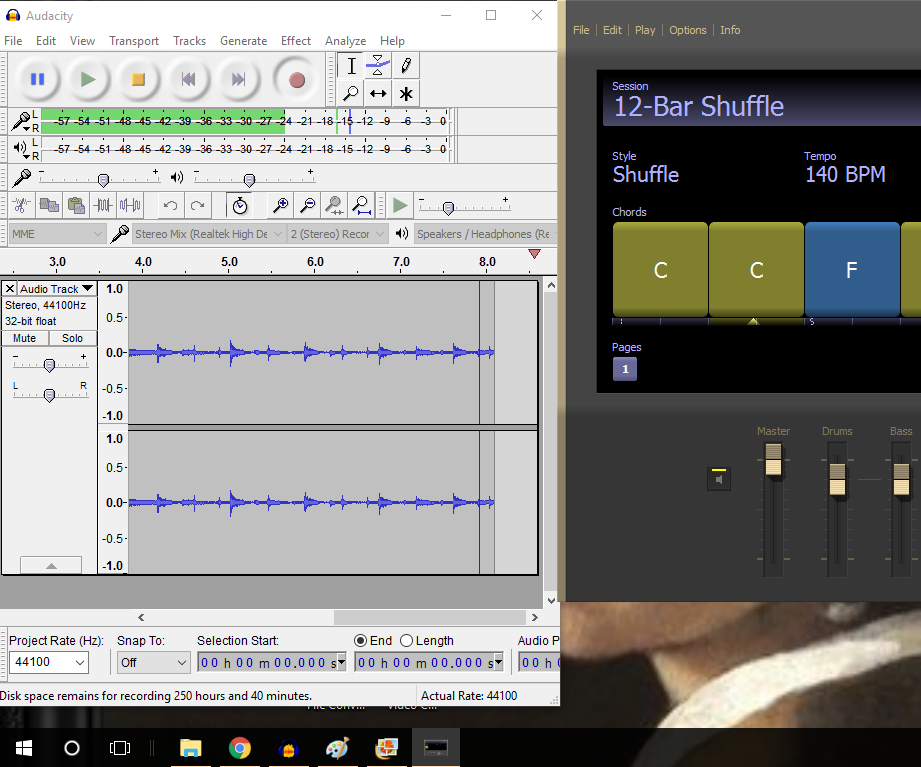Click the Zoom In magnifier icon
The image size is (921, 767).
click(x=282, y=205)
